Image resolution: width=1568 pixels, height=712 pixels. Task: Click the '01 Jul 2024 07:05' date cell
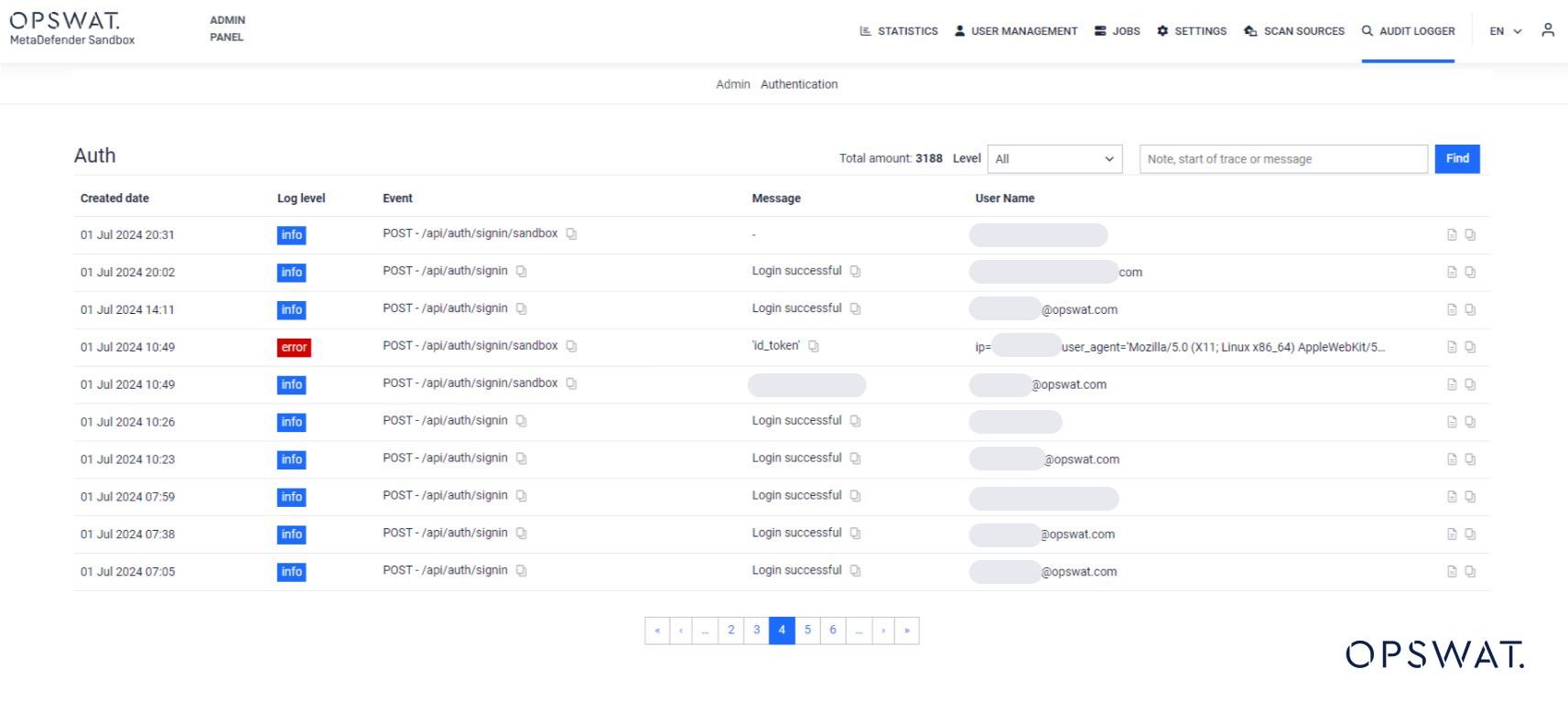point(127,572)
